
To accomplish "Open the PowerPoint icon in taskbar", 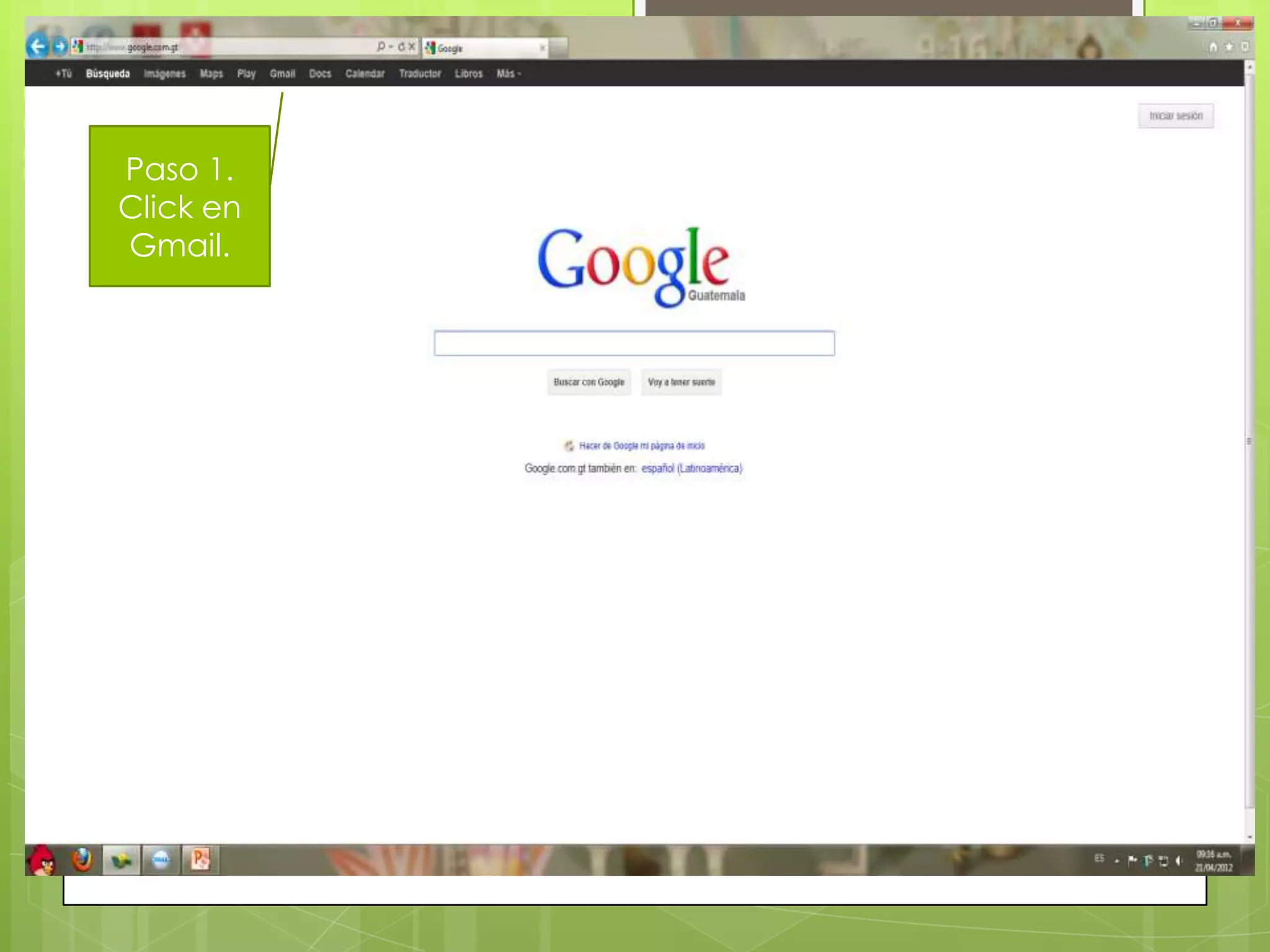I will tap(200, 860).
